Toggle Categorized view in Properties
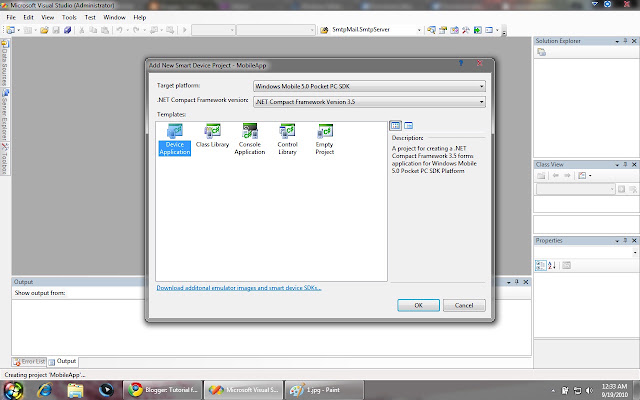640x400 pixels. coord(540,266)
